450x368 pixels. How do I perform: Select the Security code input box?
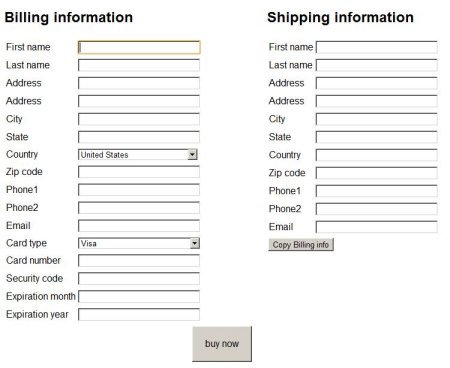[139, 279]
